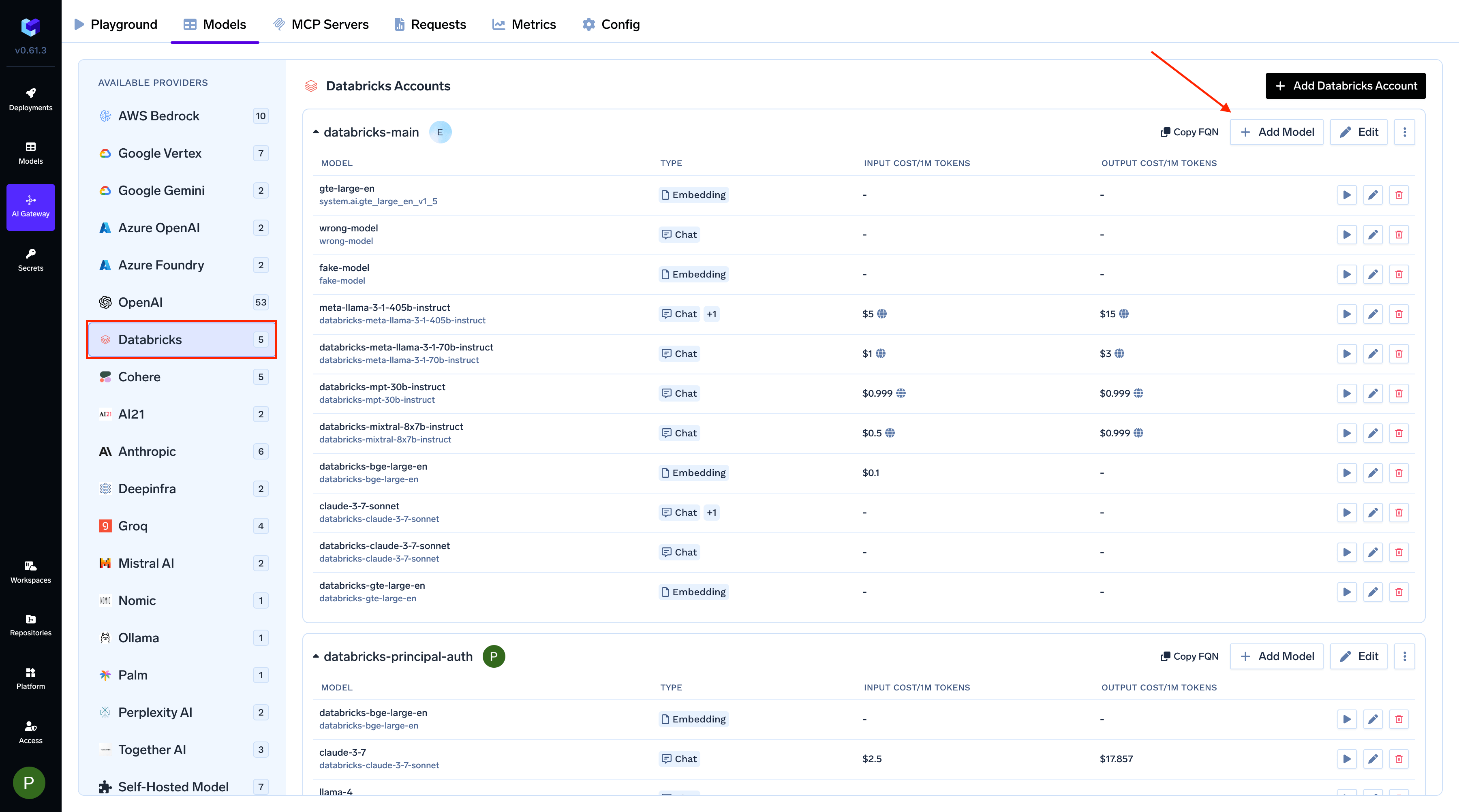1459x812 pixels.
Task: Collapse the databricks-main account section
Action: click(x=316, y=132)
